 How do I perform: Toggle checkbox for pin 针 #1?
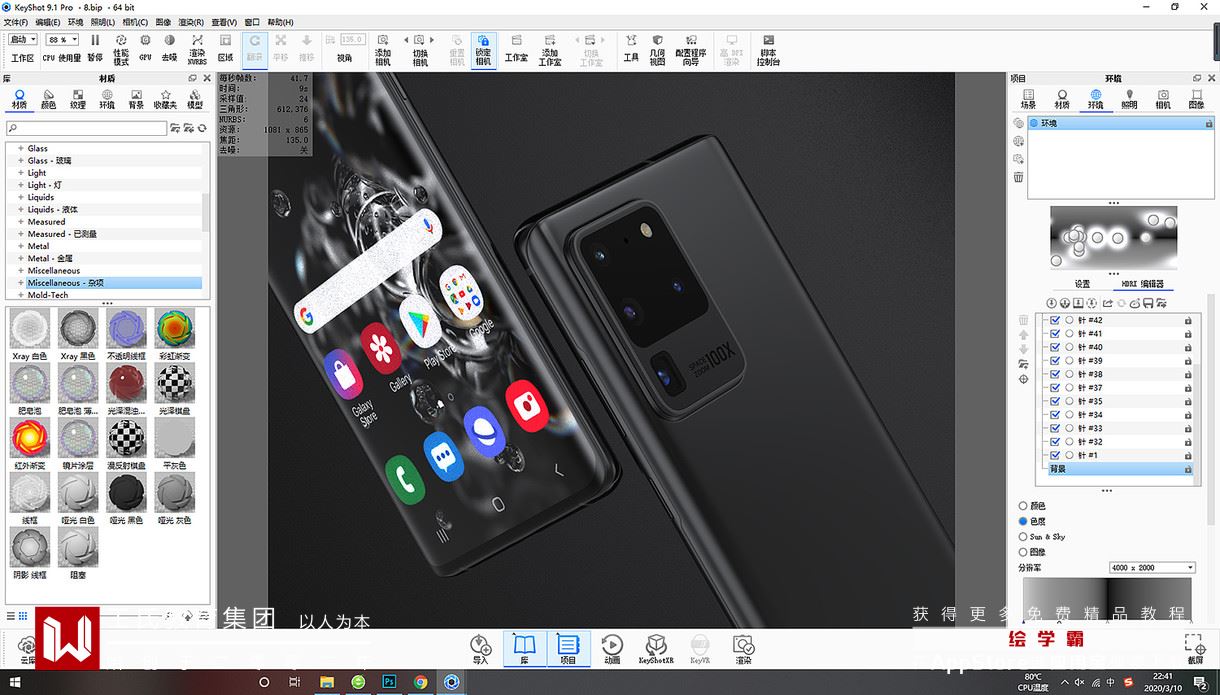(1055, 455)
